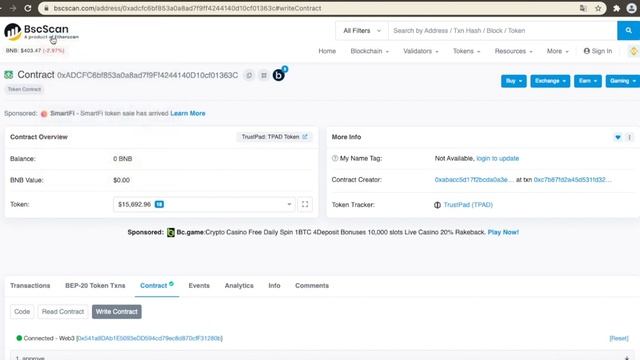Open the TrustPad (TPAD) token tracker link
Viewport: 640px width, 360px height.
click(x=468, y=205)
